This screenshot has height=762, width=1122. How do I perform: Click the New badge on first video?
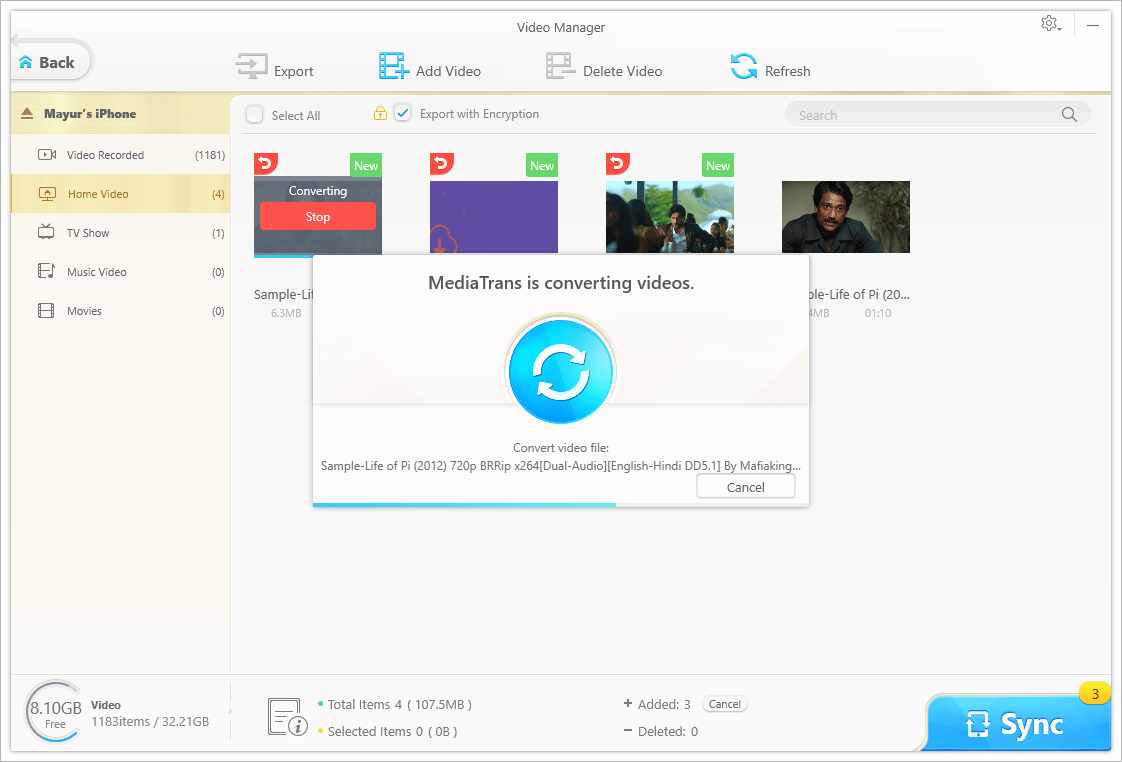click(x=366, y=165)
